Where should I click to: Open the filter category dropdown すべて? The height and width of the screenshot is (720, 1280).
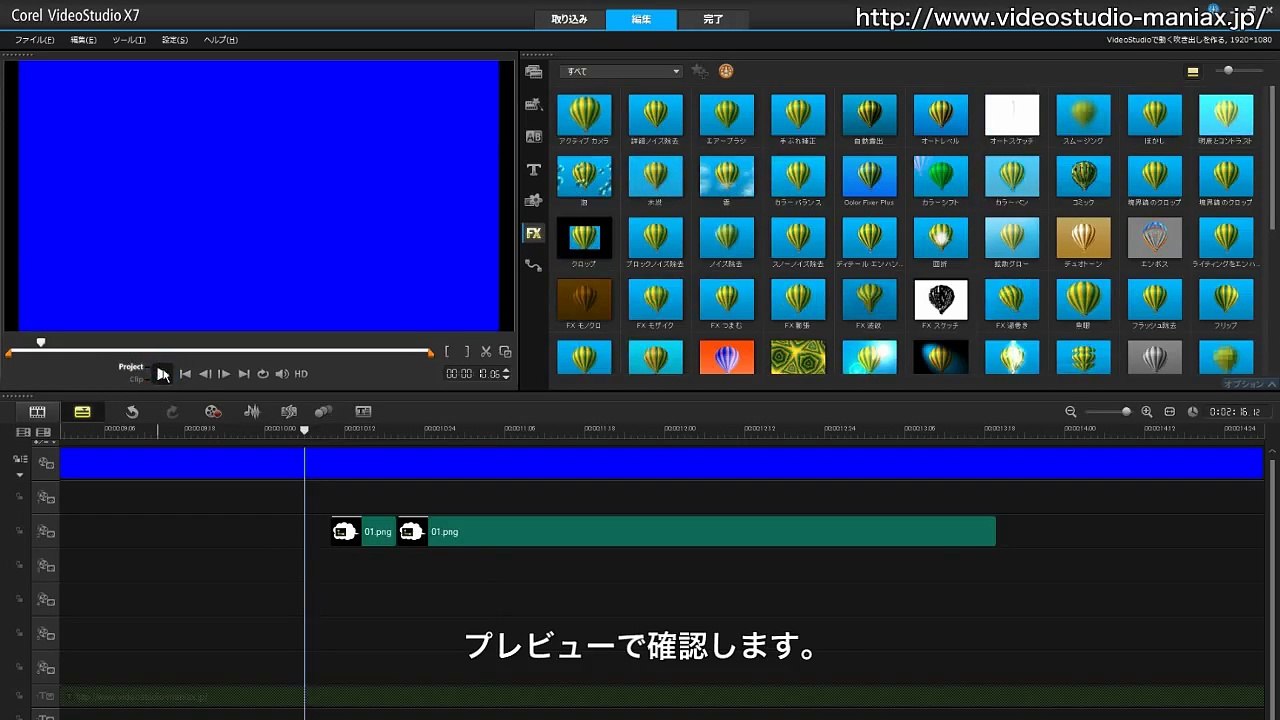pyautogui.click(x=621, y=72)
